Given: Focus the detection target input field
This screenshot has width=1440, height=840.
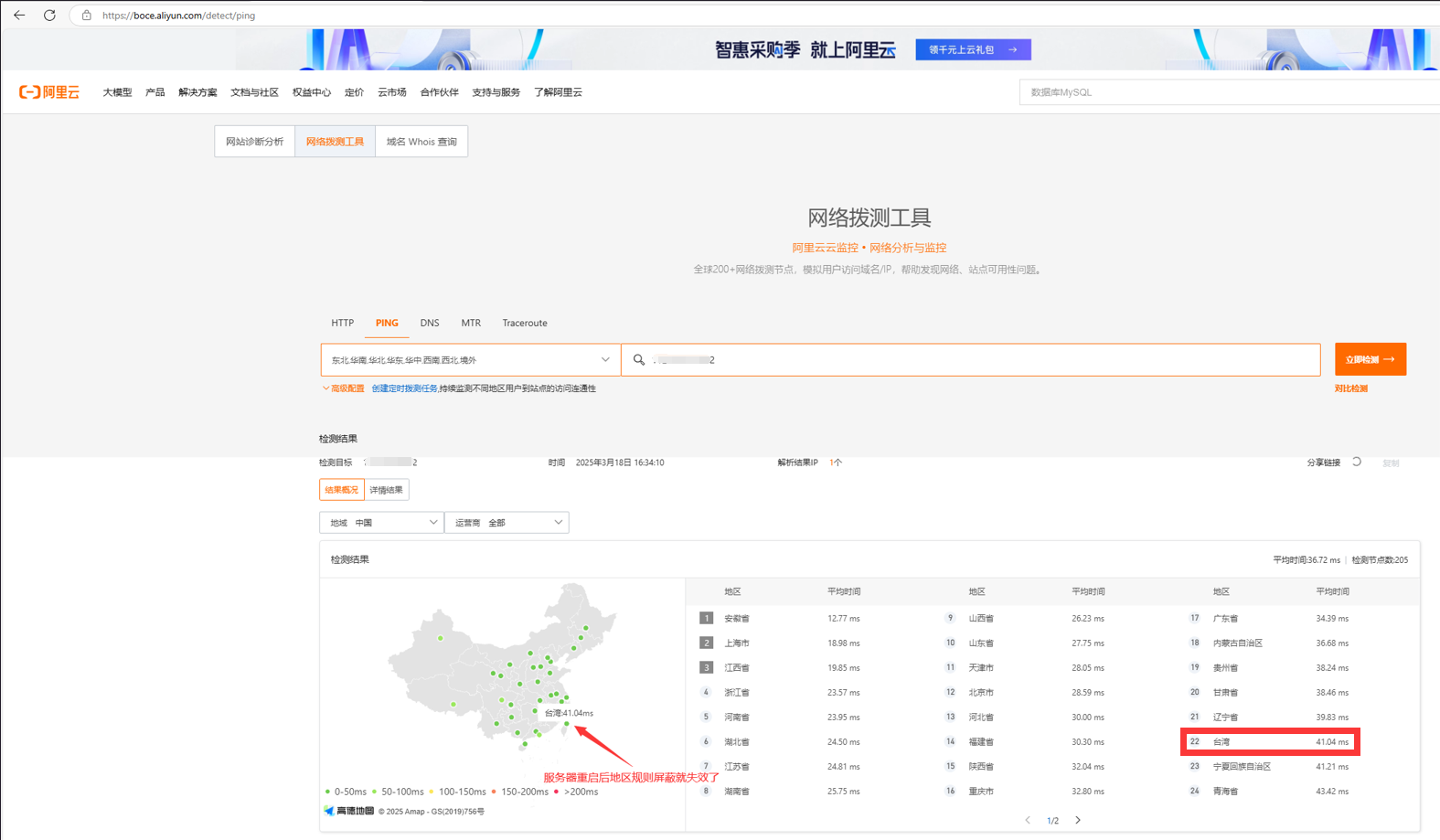Looking at the screenshot, I should [x=971, y=360].
